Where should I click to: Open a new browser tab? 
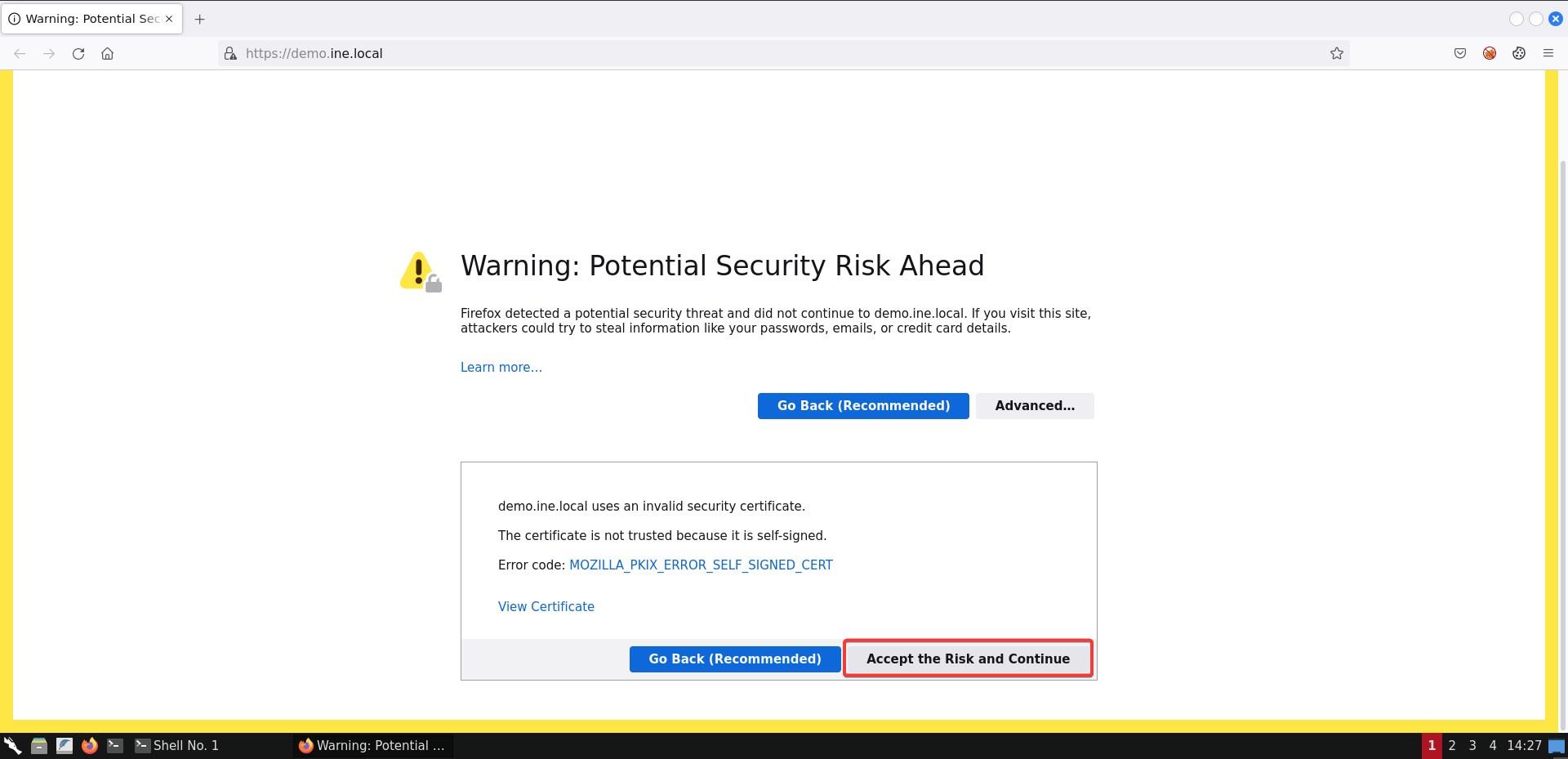pos(200,18)
